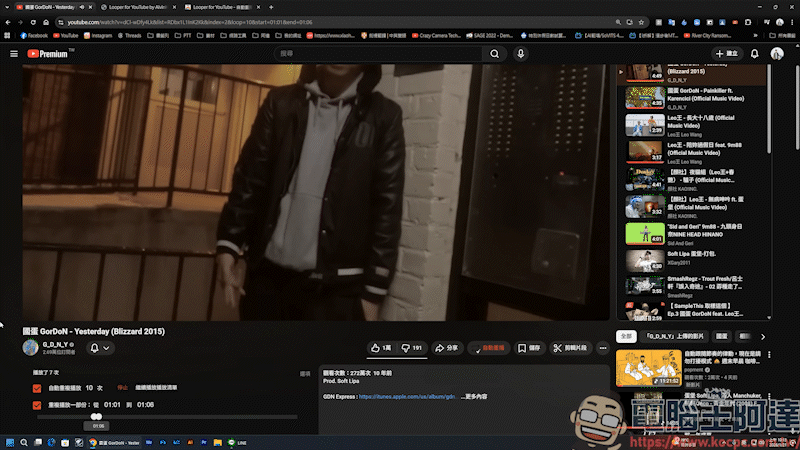Screen dimensions: 800x450
Task: Open the account avatar menu
Action: [x=777, y=54]
